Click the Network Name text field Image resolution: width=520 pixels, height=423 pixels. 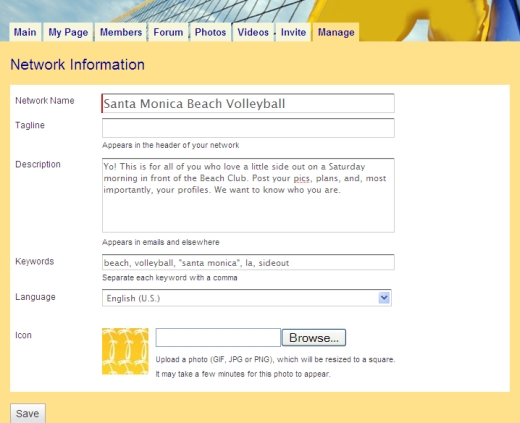pos(248,103)
